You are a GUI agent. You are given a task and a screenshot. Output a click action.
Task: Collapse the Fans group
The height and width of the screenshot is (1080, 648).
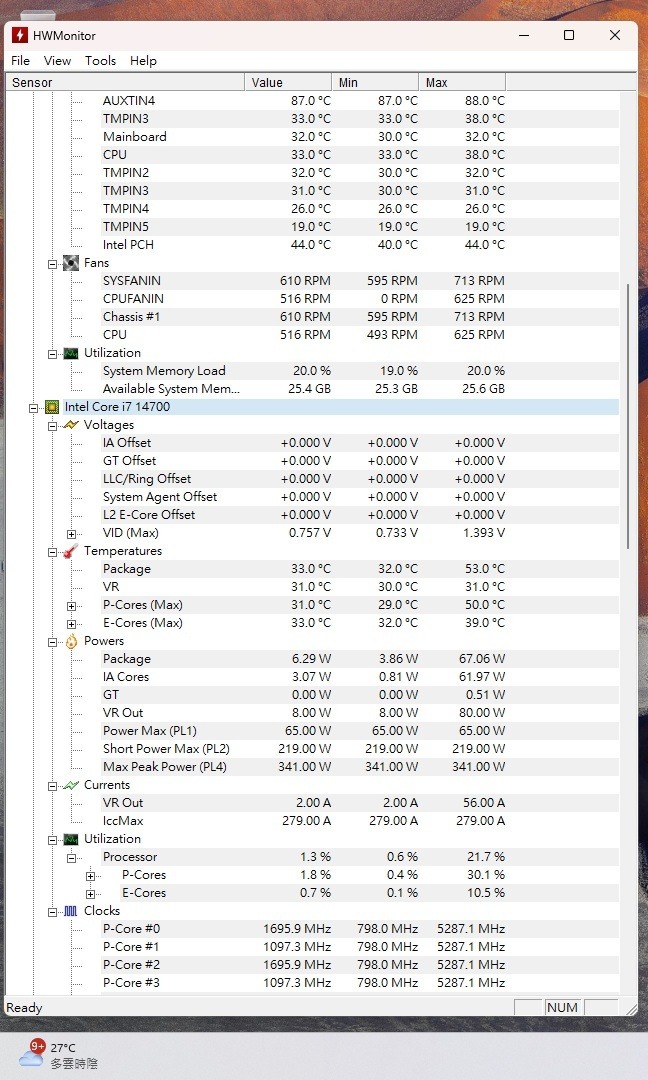click(52, 264)
